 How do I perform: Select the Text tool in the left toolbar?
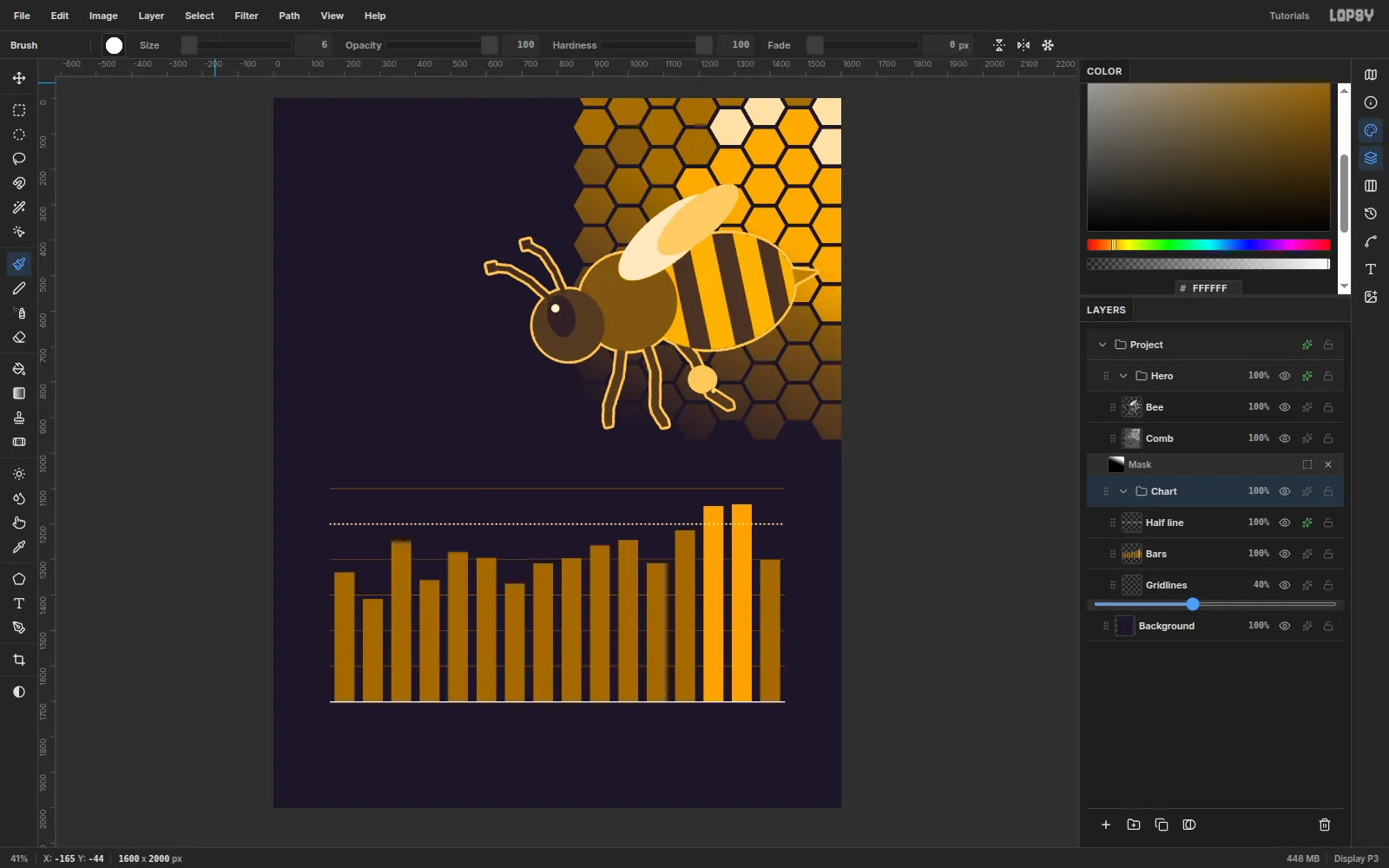[19, 603]
